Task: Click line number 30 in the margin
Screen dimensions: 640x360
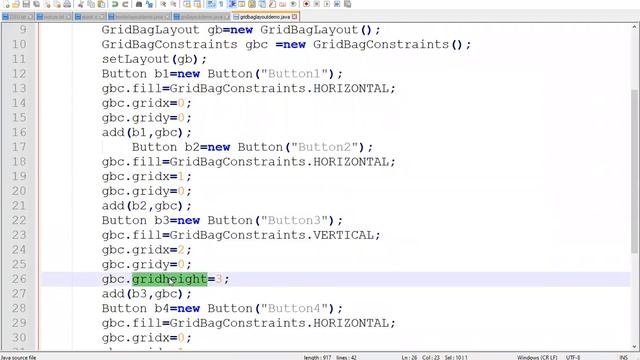Action: click(19, 338)
